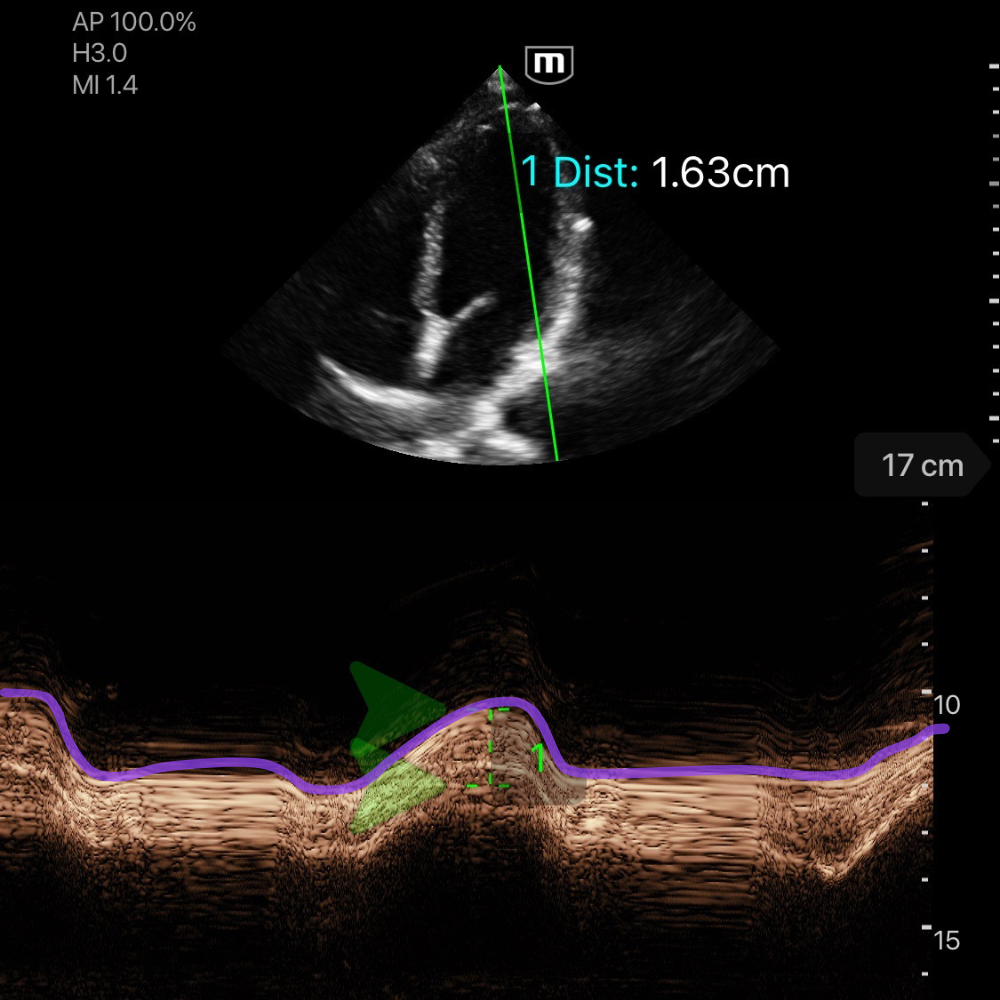Click the B-mode depth scale ruler at right

click(992, 250)
